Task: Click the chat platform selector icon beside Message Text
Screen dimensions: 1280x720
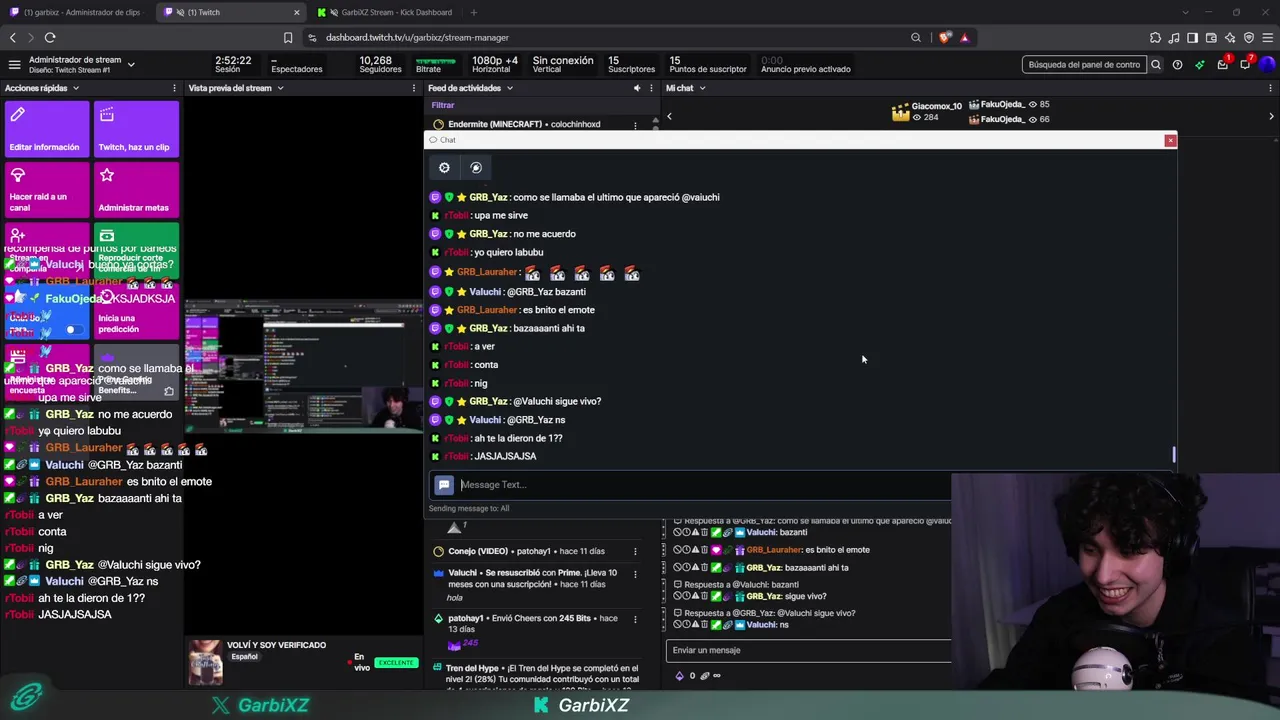Action: click(444, 485)
